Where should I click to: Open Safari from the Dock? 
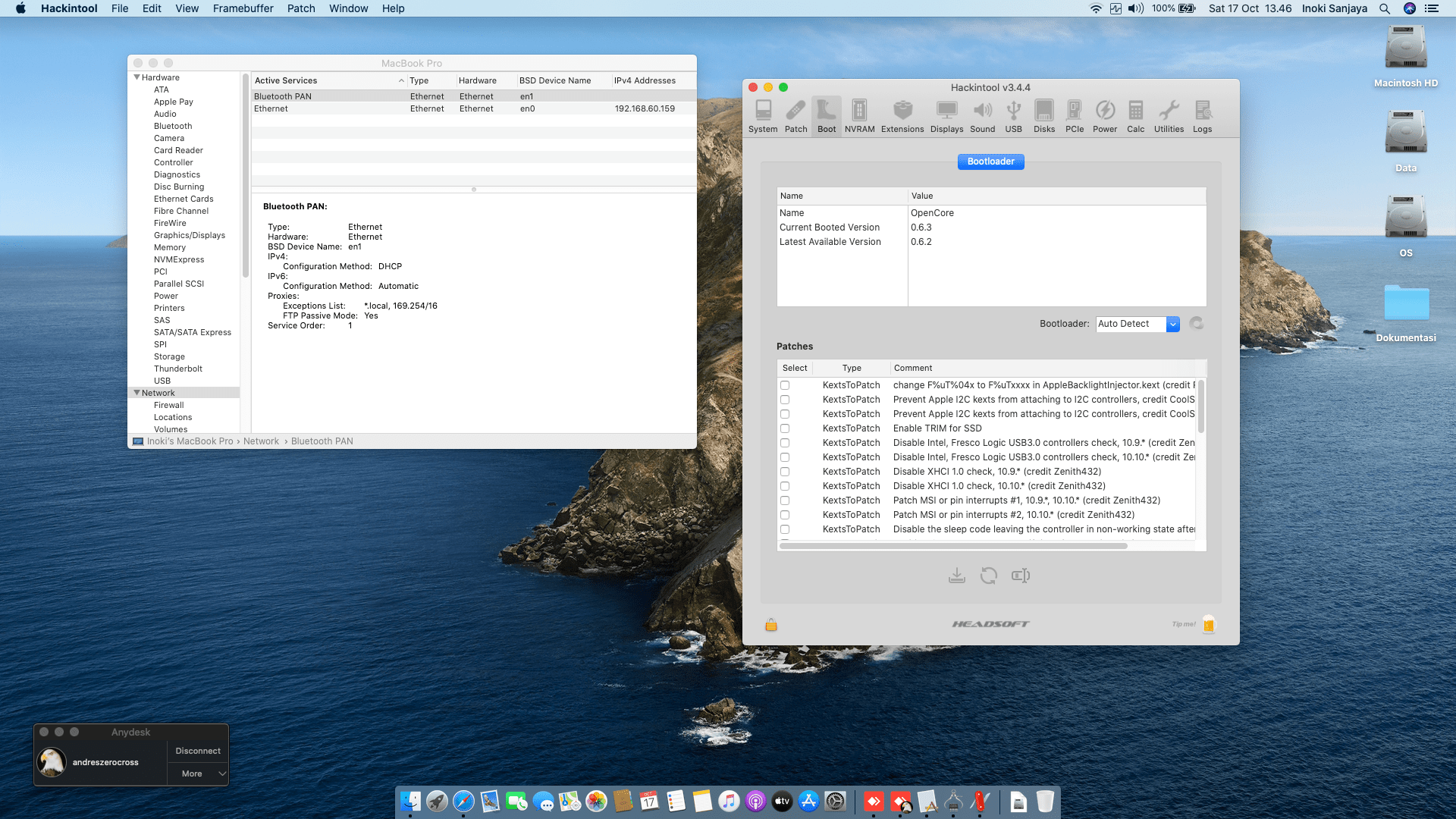(463, 801)
